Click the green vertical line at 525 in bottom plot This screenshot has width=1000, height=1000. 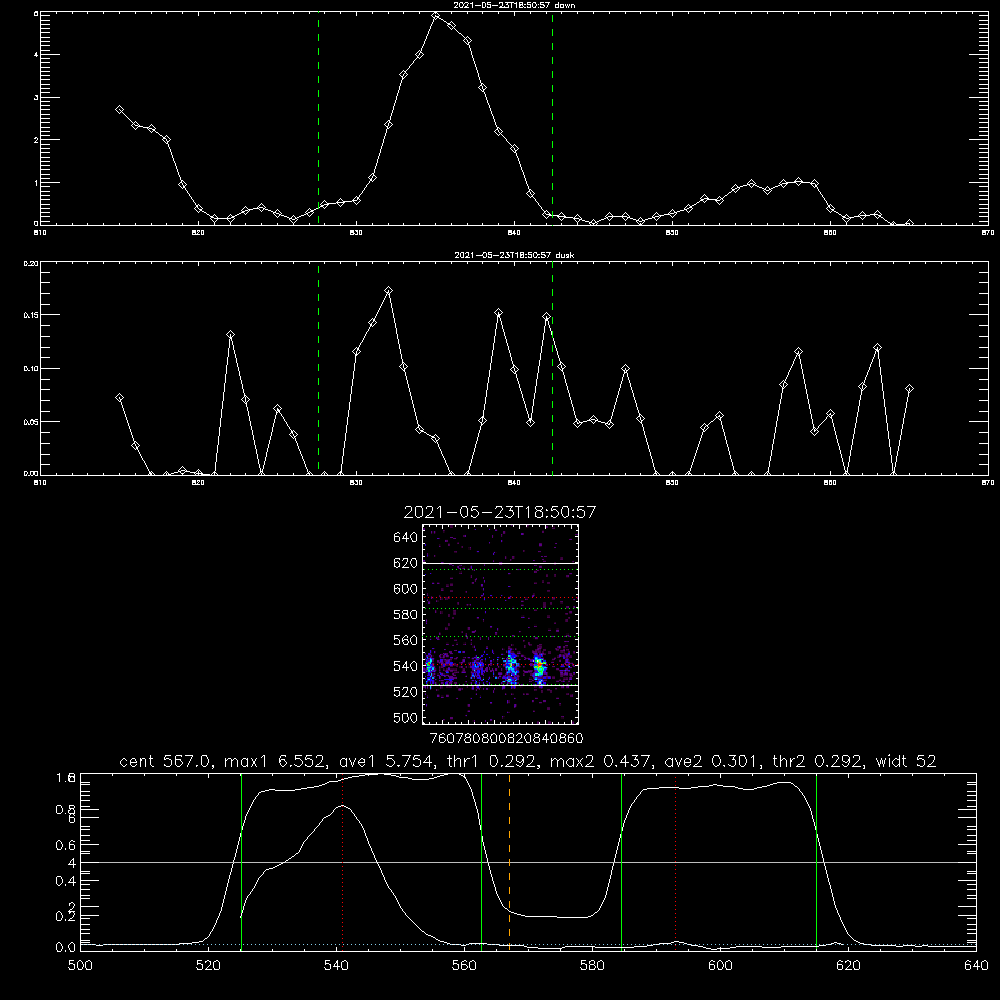click(241, 861)
